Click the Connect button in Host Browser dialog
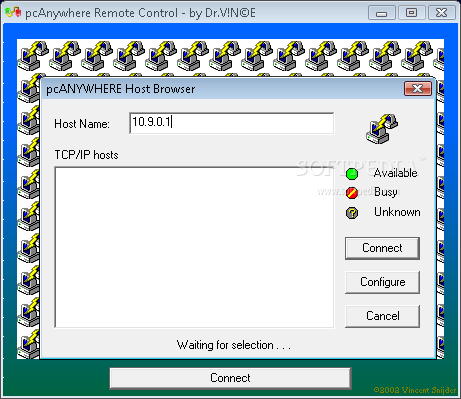This screenshot has height=399, width=461. 382,248
